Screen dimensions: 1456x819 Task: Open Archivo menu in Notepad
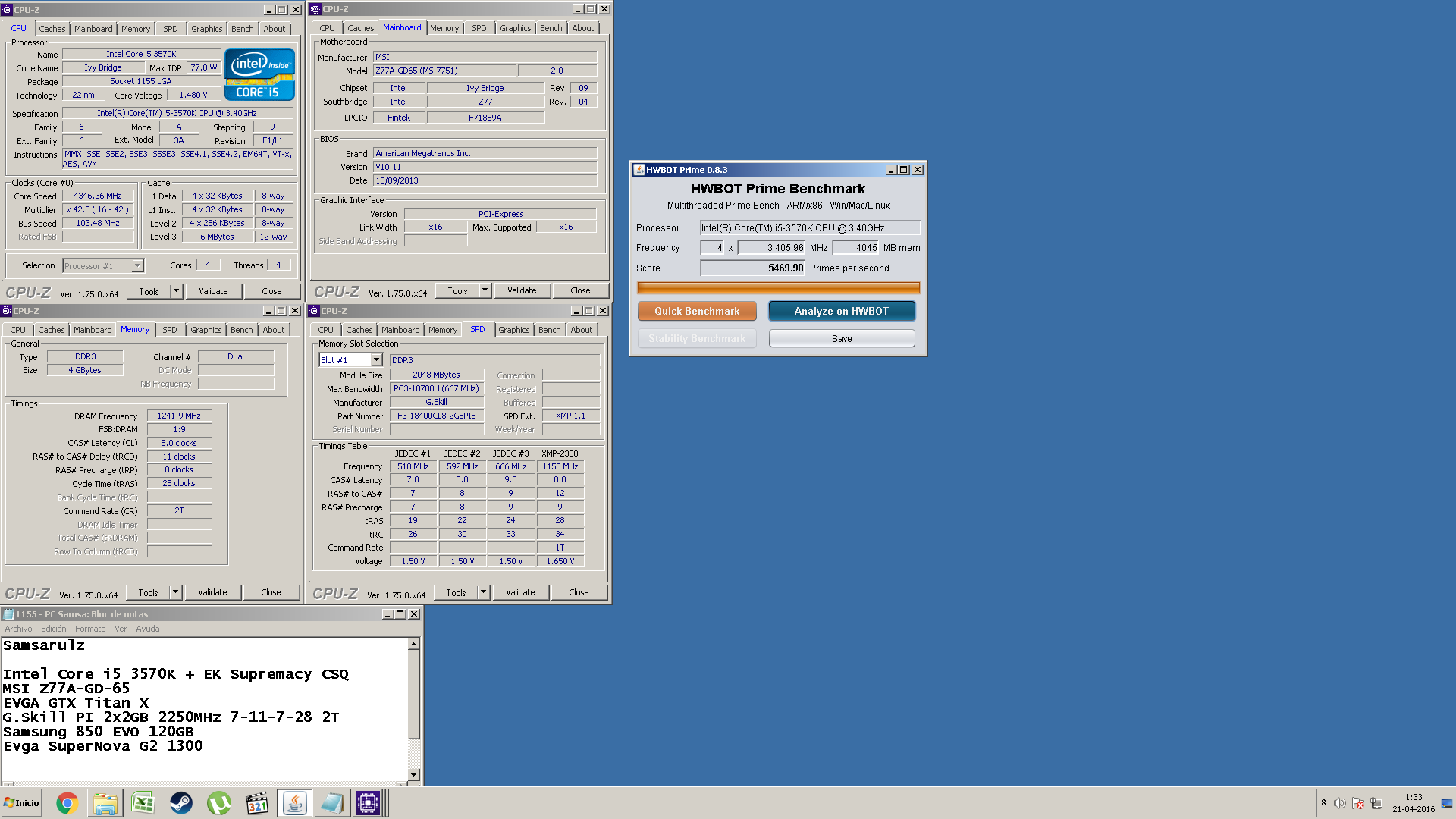[18, 629]
